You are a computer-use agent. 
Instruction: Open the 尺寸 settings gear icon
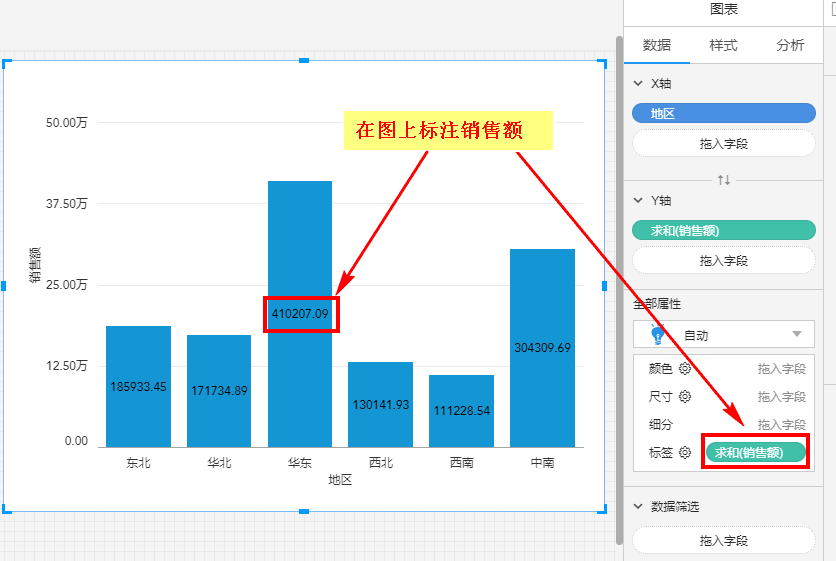click(685, 396)
